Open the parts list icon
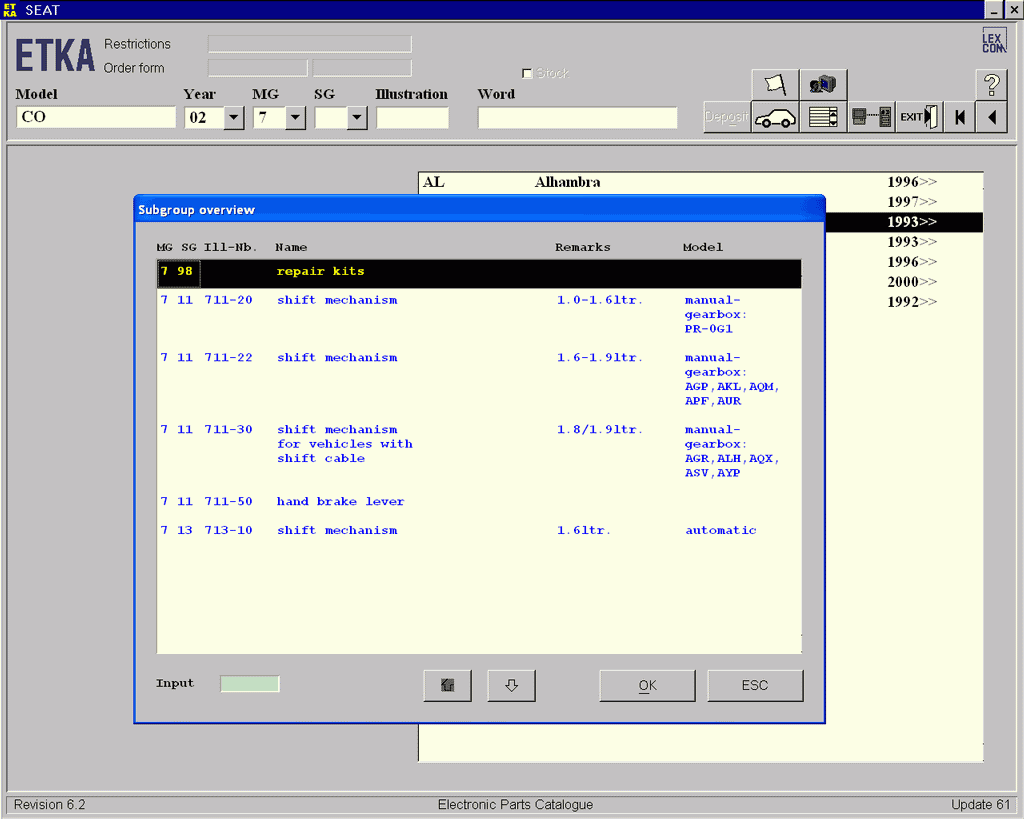 pos(823,118)
